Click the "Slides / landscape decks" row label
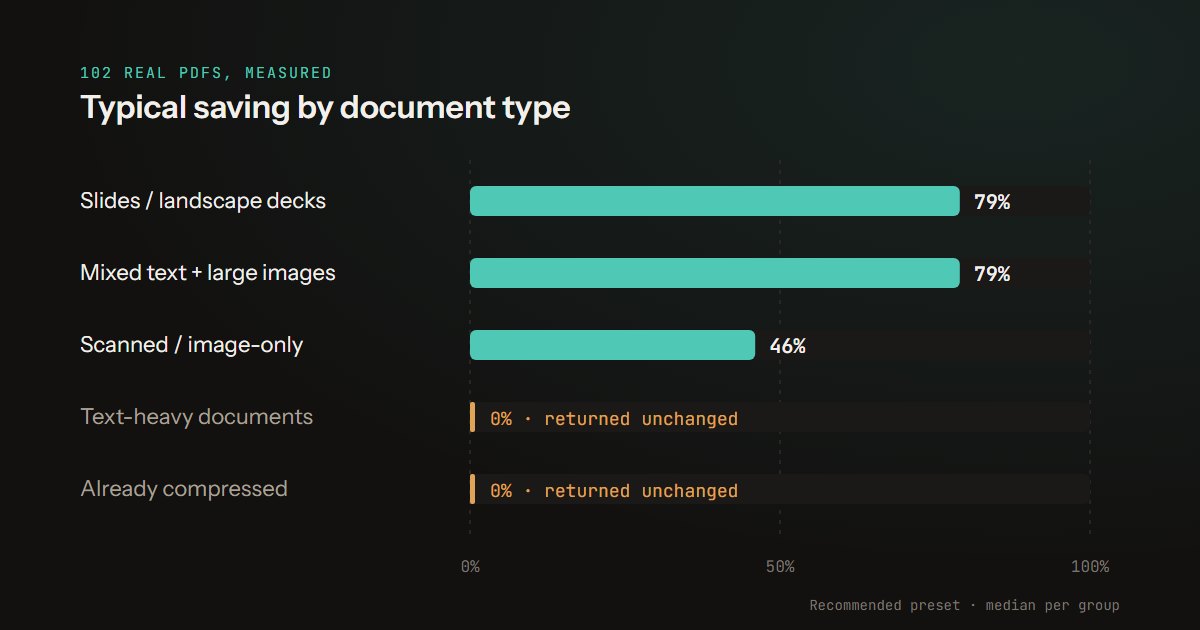1200x630 pixels. click(203, 201)
